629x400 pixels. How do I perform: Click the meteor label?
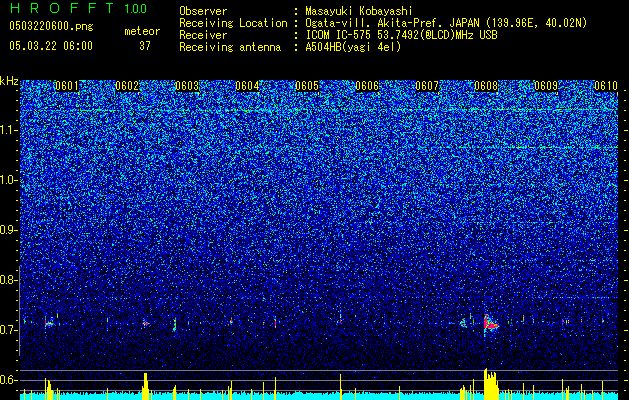142,31
